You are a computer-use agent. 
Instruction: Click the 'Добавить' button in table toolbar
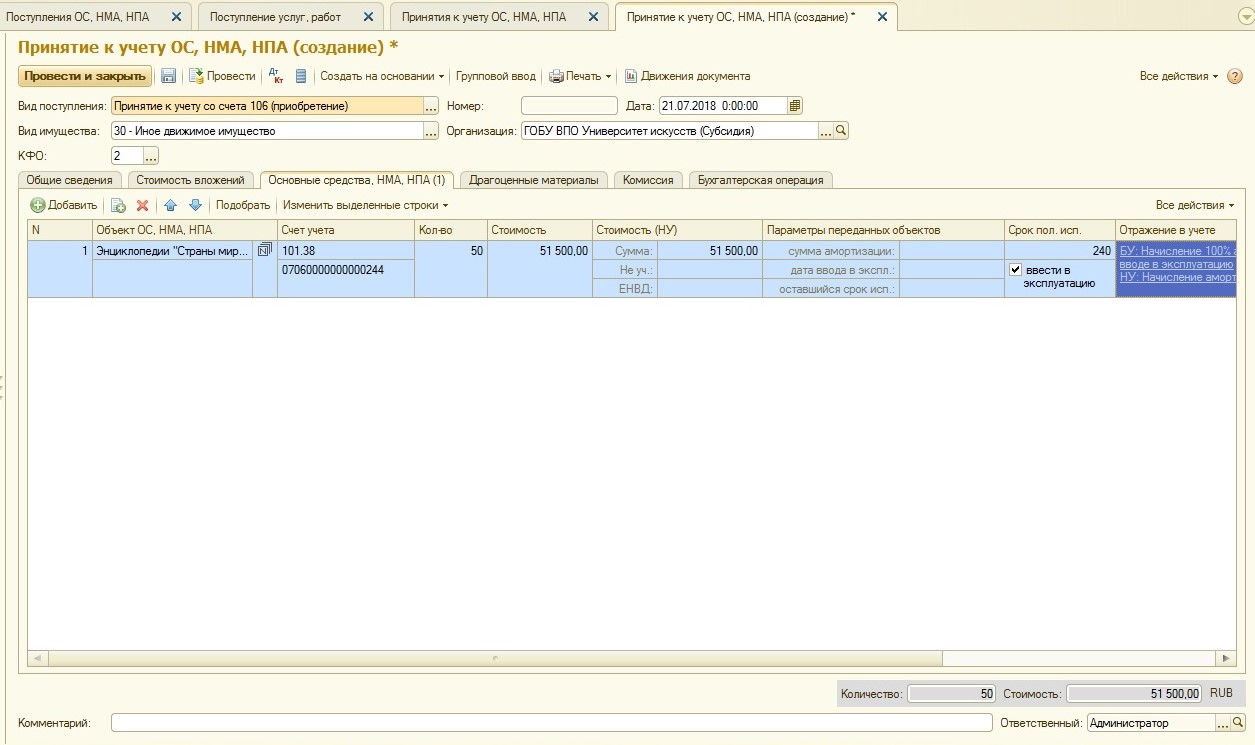(x=64, y=205)
